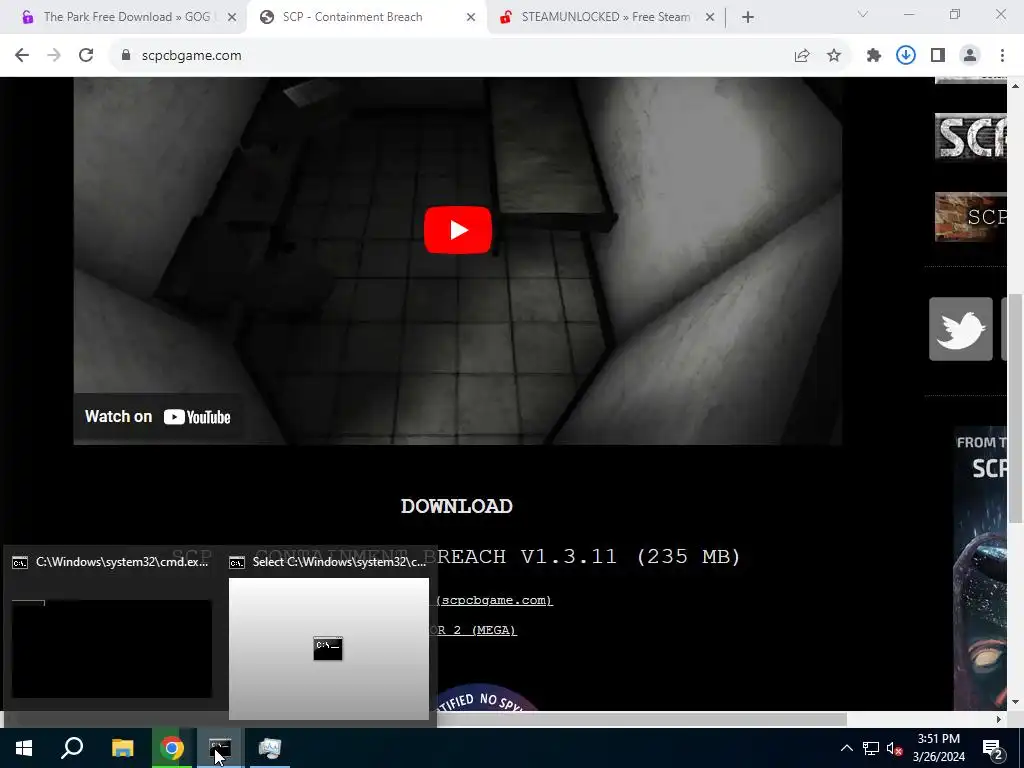Click the Chrome taskbar icon
The width and height of the screenshot is (1024, 768).
click(x=172, y=748)
